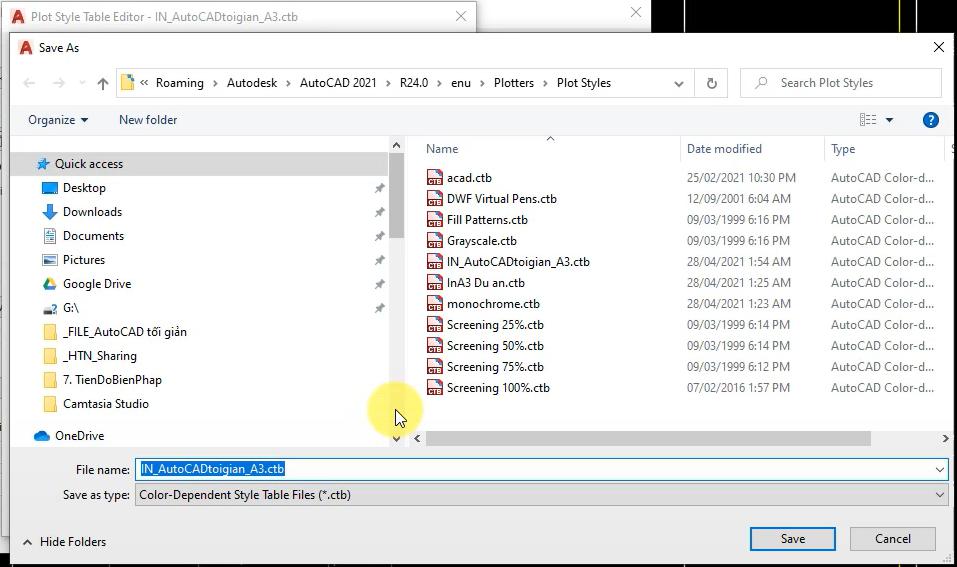Select the InA3 Du an.ctb file icon
This screenshot has height=567, width=957.
tap(435, 283)
